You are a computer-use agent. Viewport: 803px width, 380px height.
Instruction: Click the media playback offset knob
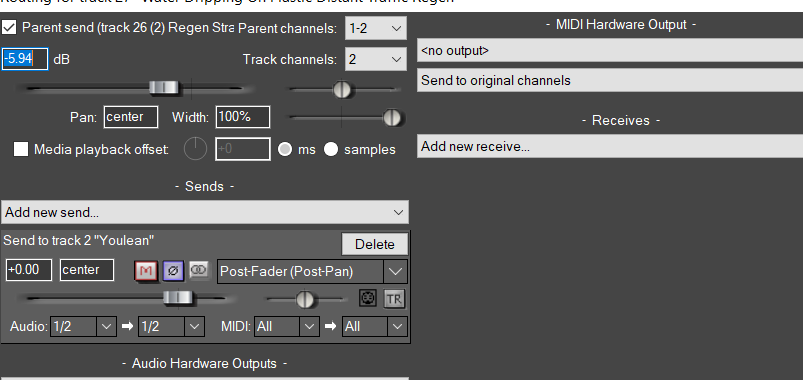pyautogui.click(x=195, y=149)
